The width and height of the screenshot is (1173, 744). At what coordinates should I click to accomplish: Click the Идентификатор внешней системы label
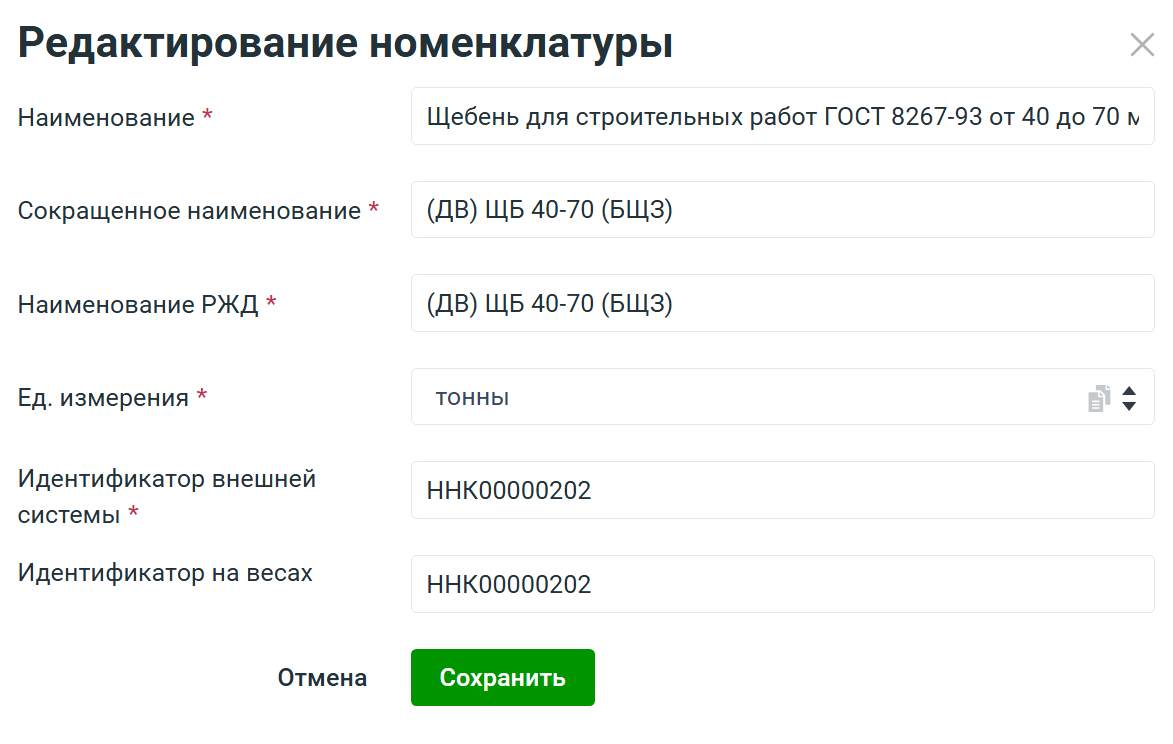pyautogui.click(x=166, y=480)
